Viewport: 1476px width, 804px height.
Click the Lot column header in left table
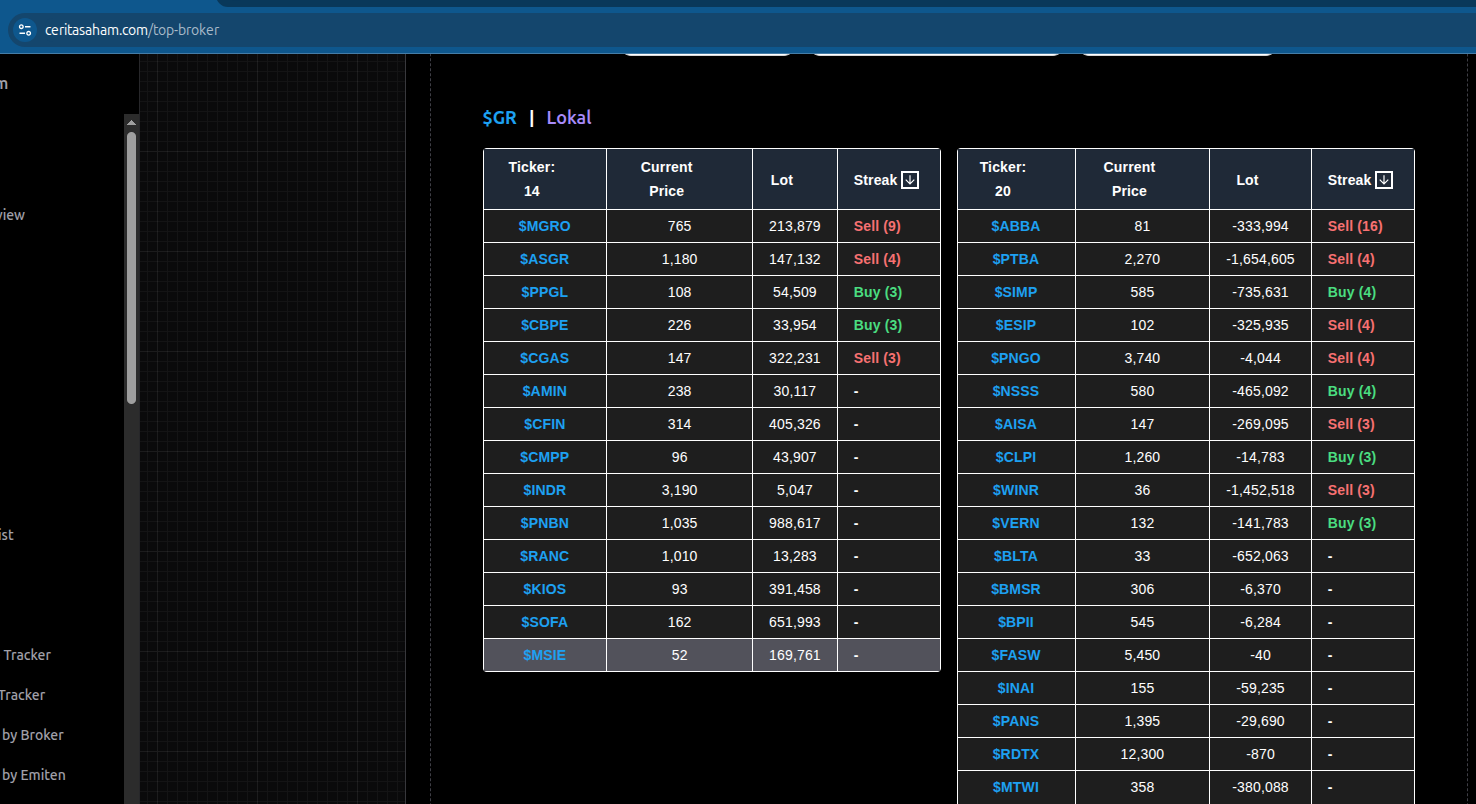[781, 180]
